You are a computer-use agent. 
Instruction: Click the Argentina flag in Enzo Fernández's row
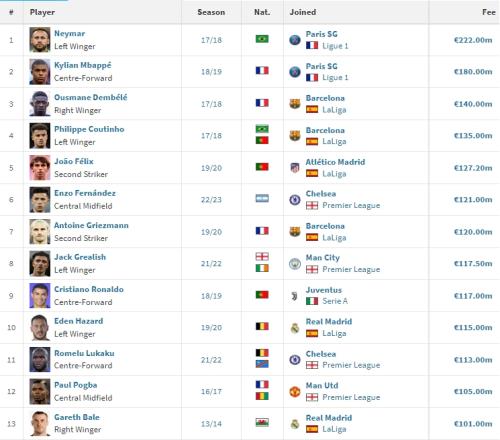pyautogui.click(x=262, y=199)
